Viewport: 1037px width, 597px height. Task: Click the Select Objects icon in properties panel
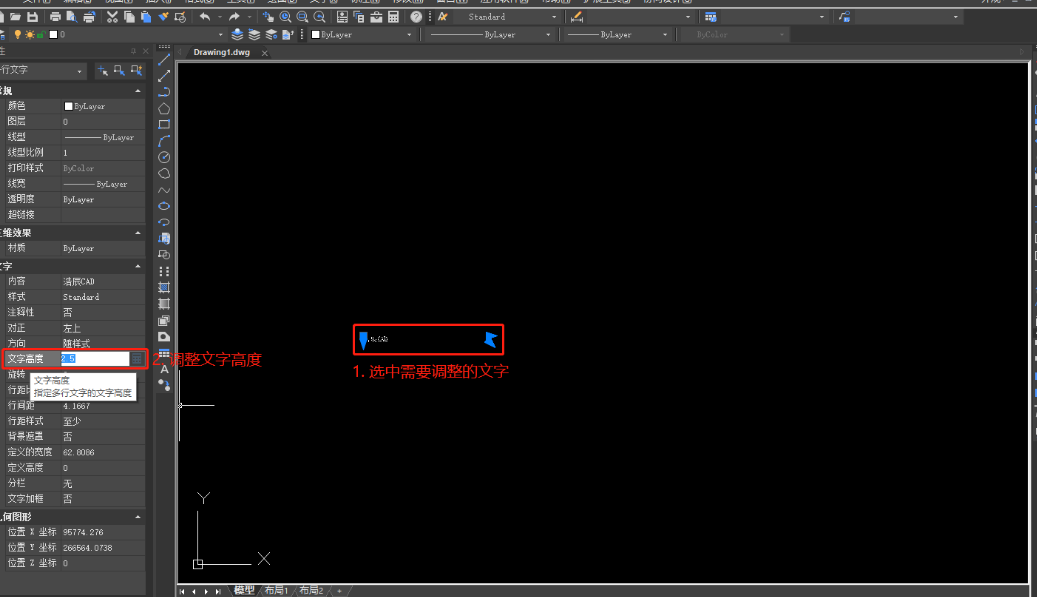click(x=119, y=70)
